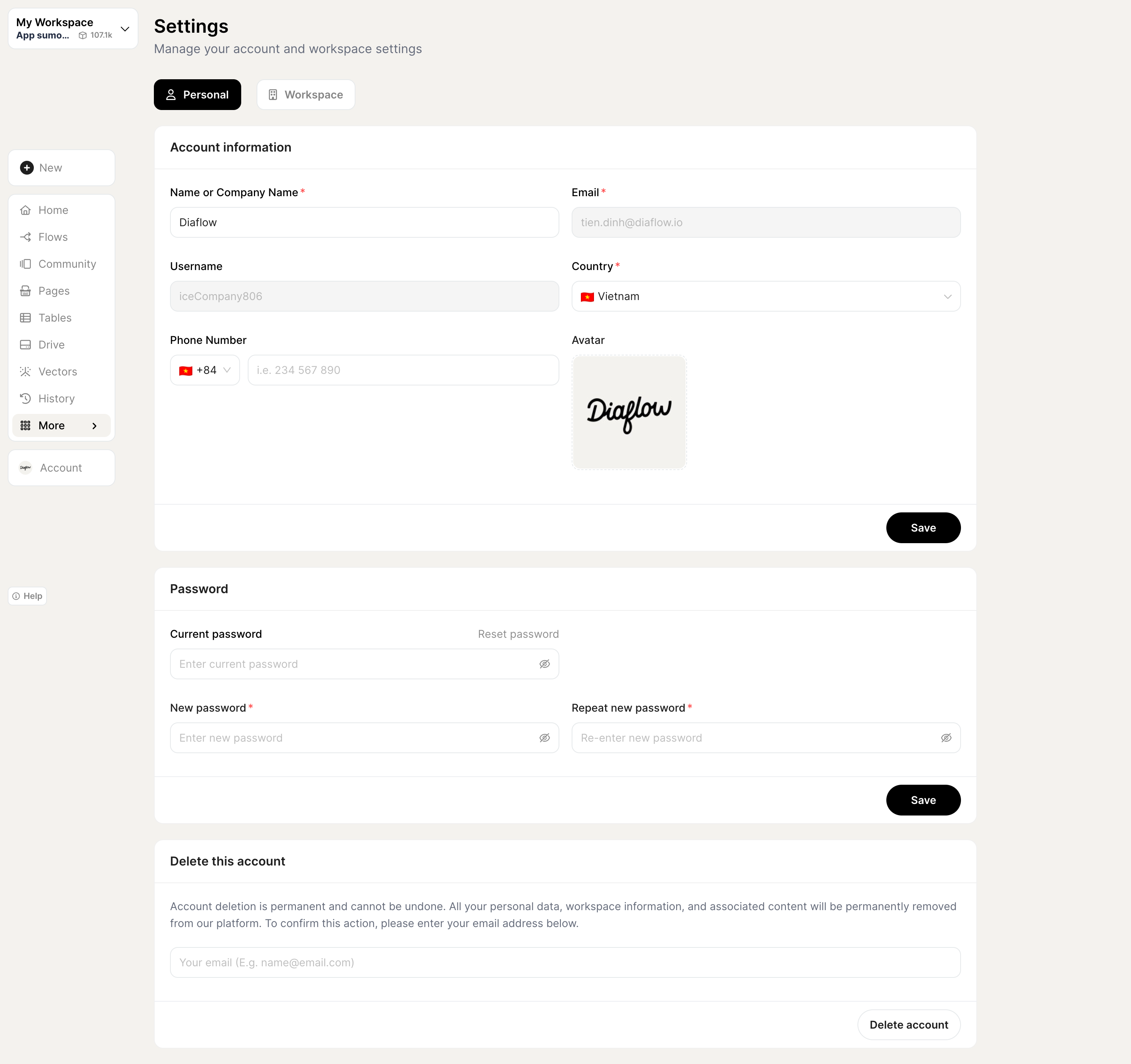Click the plus icon beside New
The width and height of the screenshot is (1131, 1064).
coord(27,168)
